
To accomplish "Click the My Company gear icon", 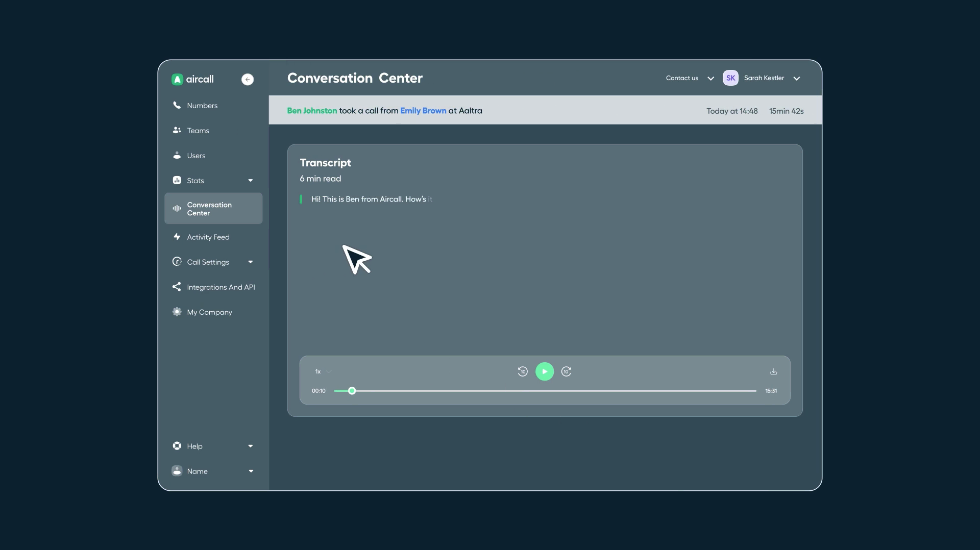I will pyautogui.click(x=177, y=312).
